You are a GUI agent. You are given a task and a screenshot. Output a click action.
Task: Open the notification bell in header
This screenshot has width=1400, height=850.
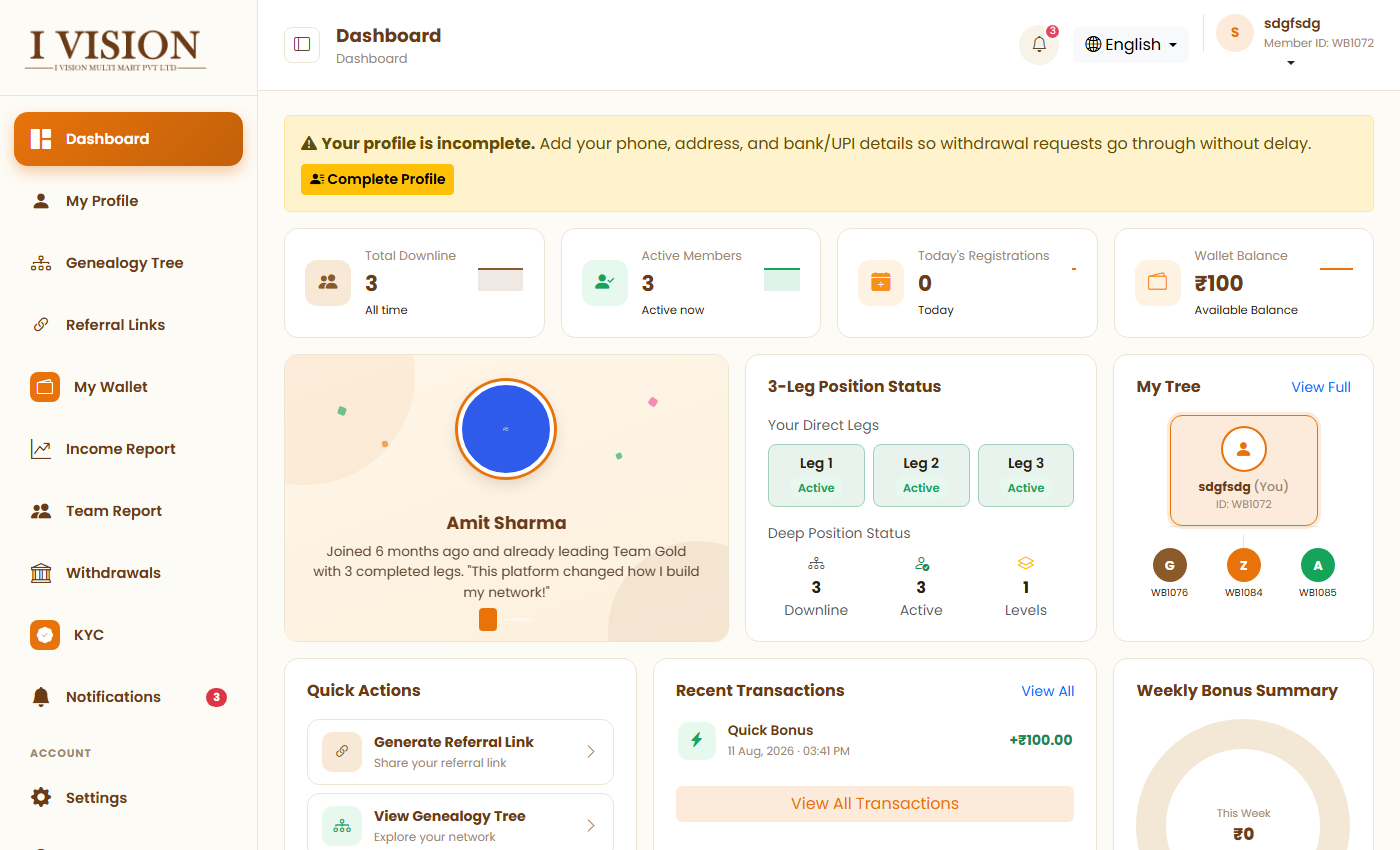(1039, 45)
